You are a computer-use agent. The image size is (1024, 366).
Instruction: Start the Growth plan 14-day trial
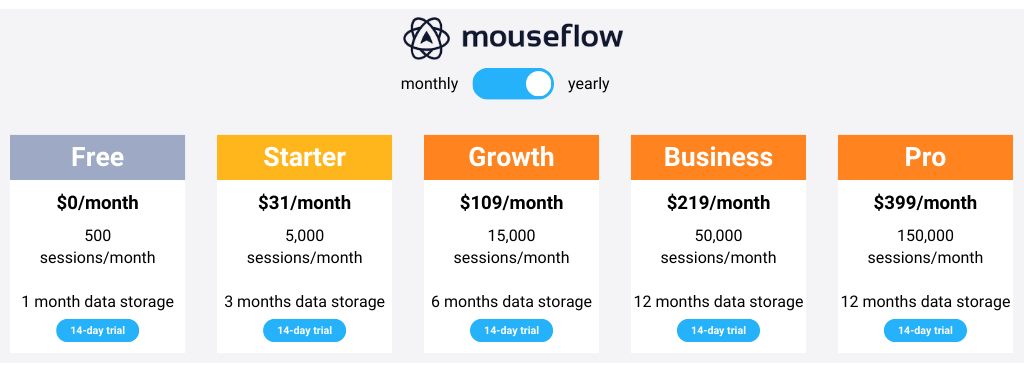tap(511, 331)
